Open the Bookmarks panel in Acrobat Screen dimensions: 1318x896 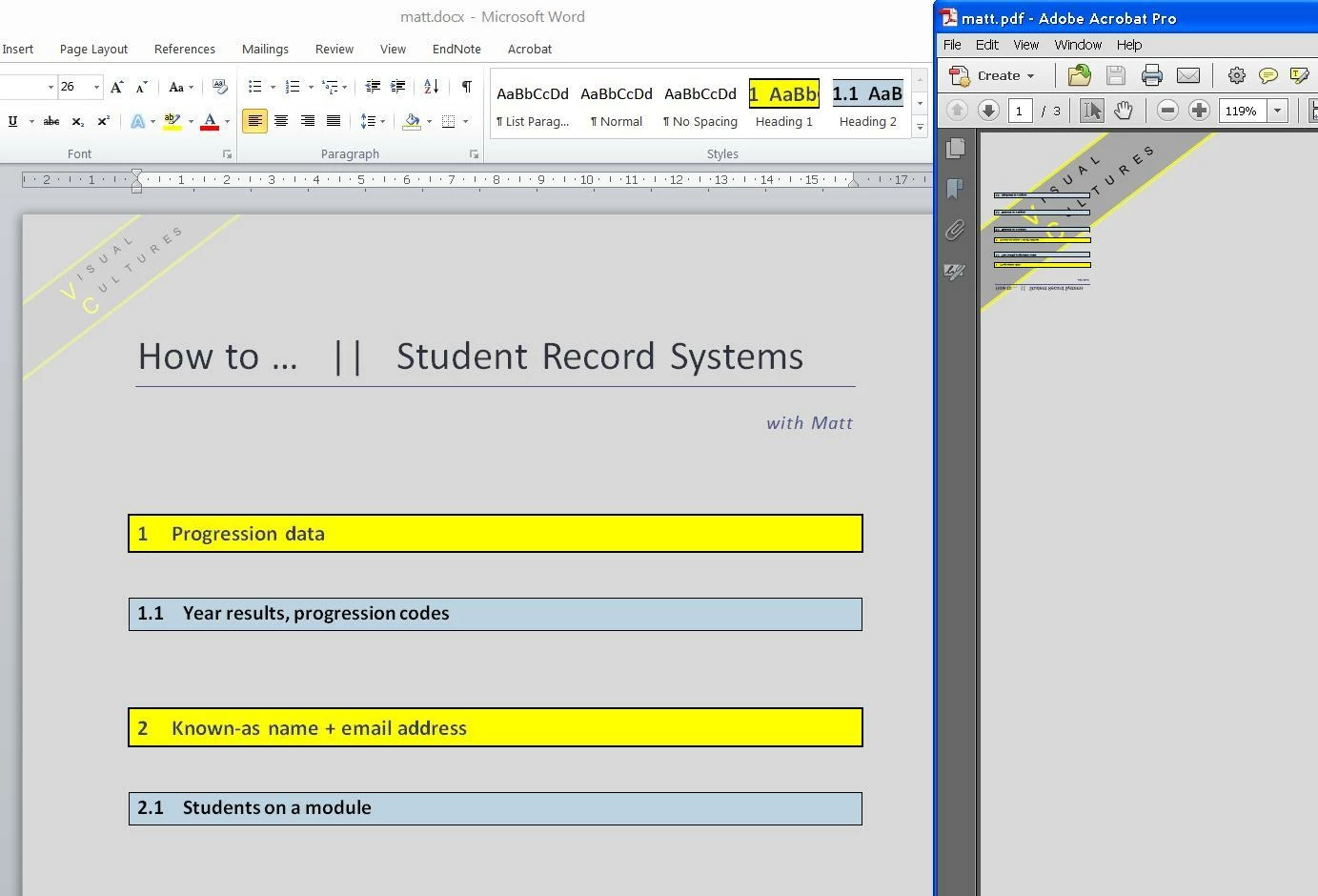tap(955, 189)
